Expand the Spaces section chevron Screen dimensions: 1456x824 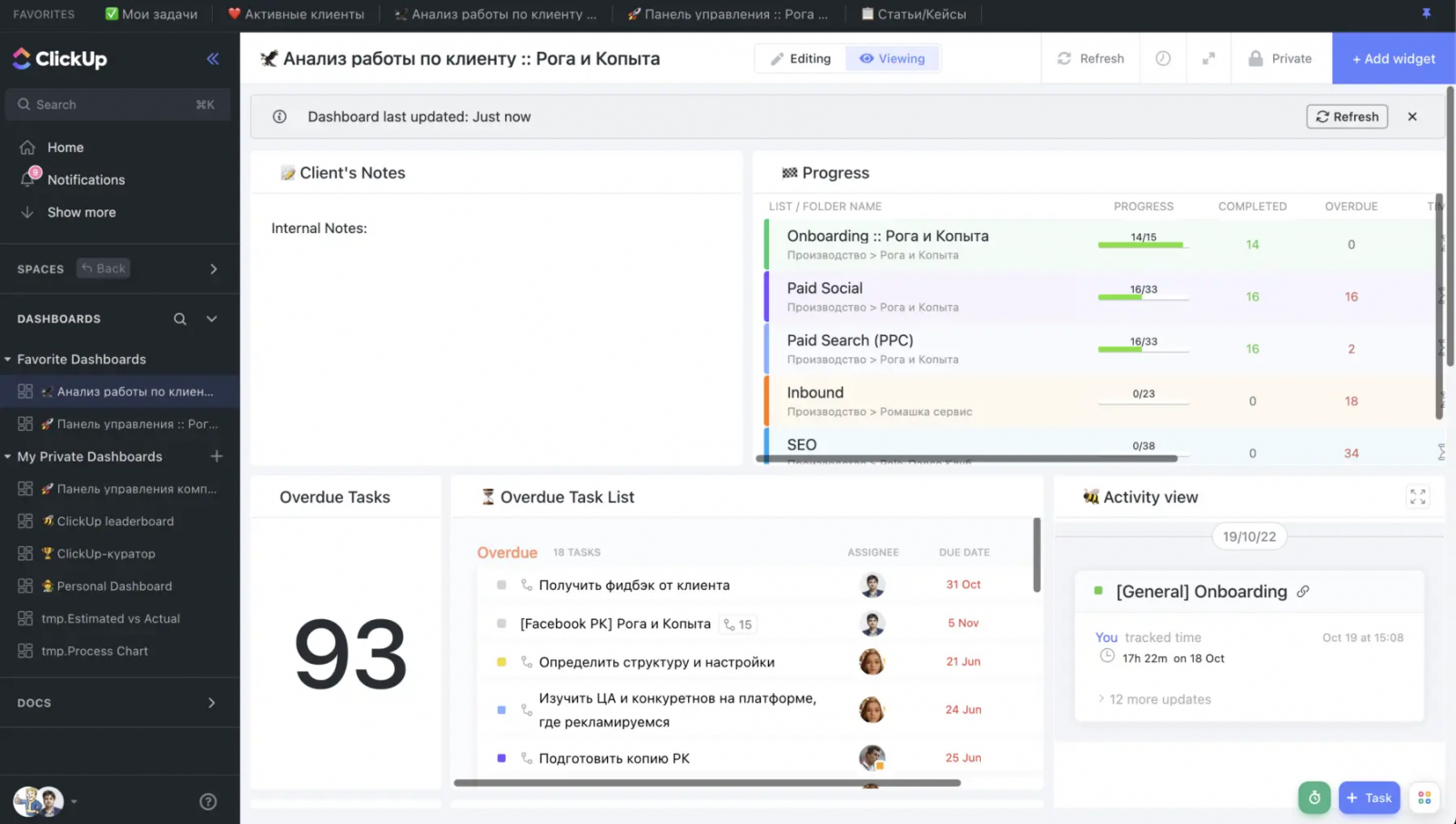point(213,269)
